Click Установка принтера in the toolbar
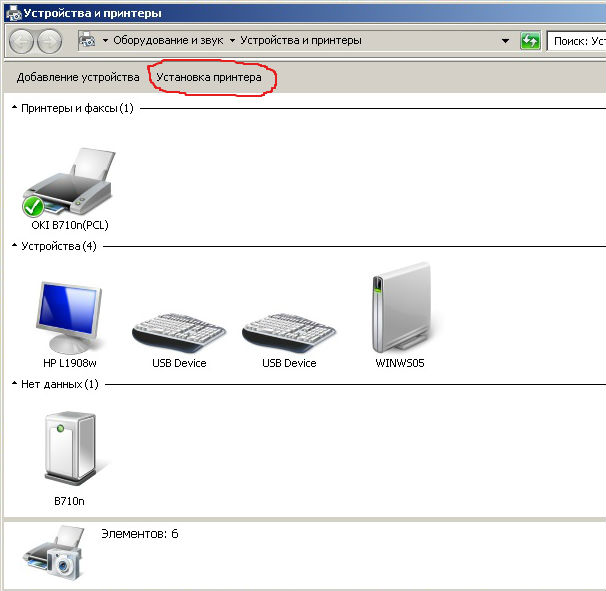Image resolution: width=606 pixels, height=591 pixels. pyautogui.click(x=209, y=77)
